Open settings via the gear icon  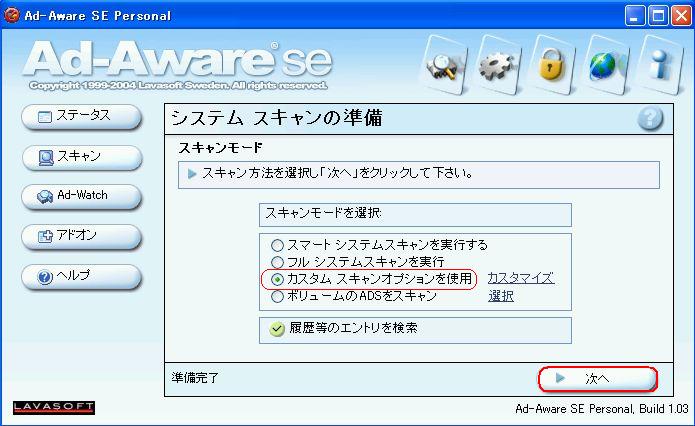coord(499,66)
